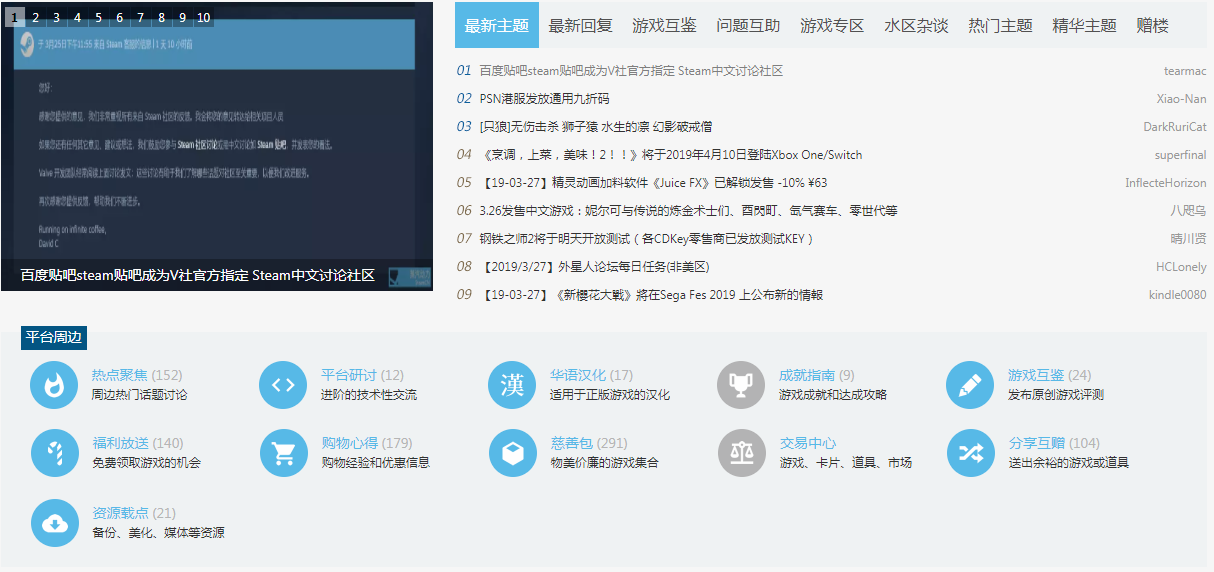Screen dimensions: 1214x572
Task: Open the 热点聚焦 flame icon
Action: [55, 385]
